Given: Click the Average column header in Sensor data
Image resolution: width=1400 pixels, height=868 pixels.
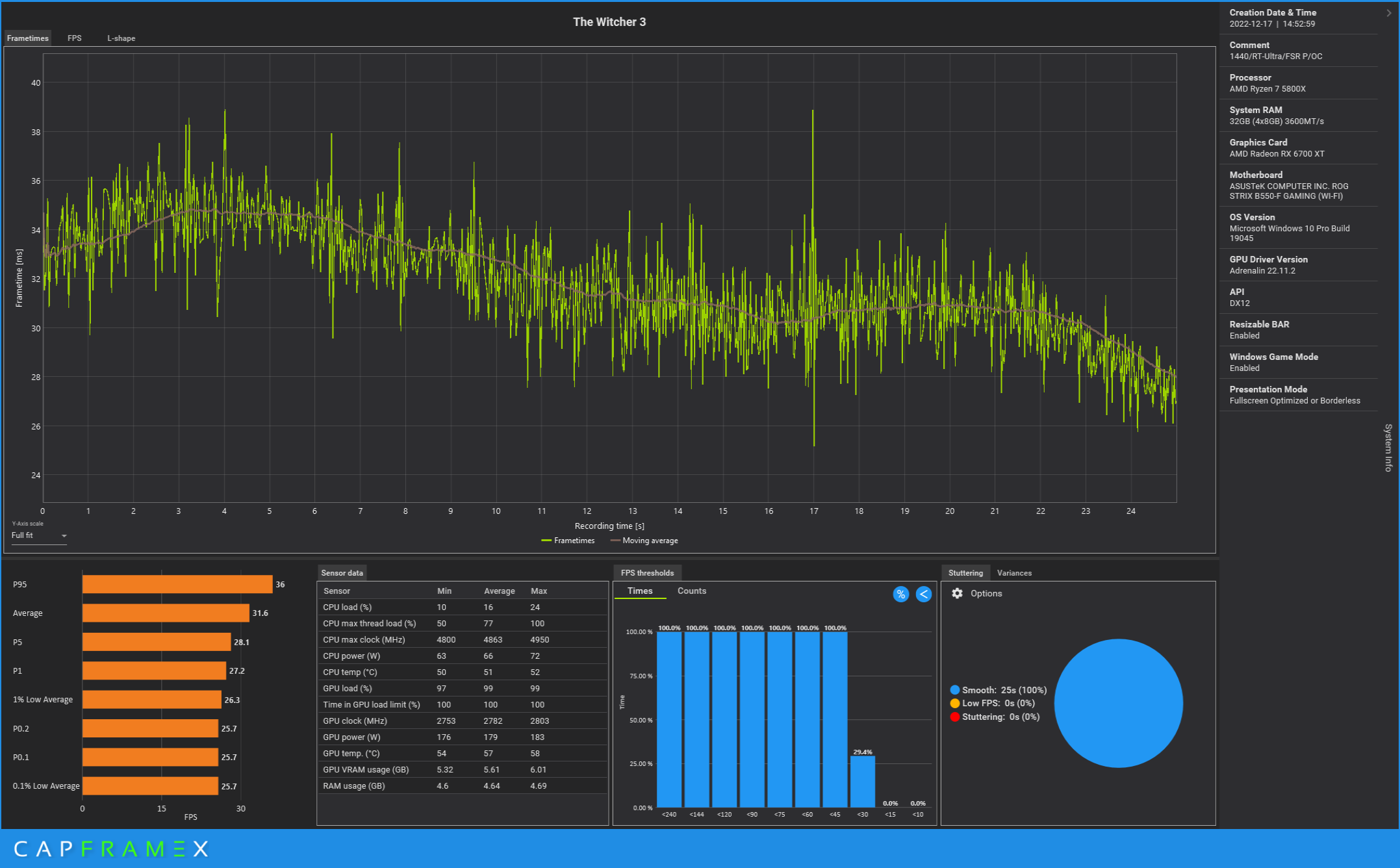Looking at the screenshot, I should click(499, 591).
